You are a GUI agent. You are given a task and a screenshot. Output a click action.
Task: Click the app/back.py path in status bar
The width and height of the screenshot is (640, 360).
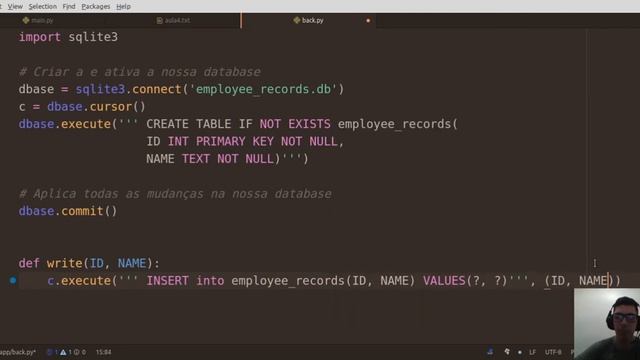[x=18, y=352]
